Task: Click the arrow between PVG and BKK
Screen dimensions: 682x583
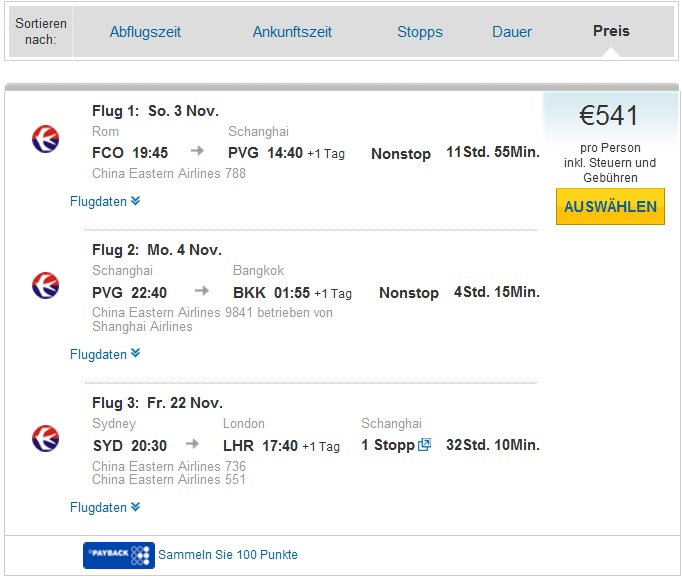Action: tap(202, 291)
